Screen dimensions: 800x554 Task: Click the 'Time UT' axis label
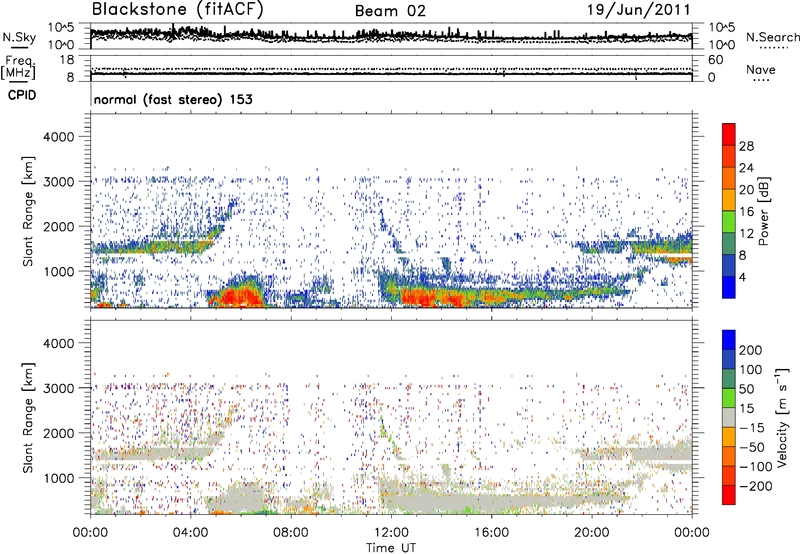point(391,547)
